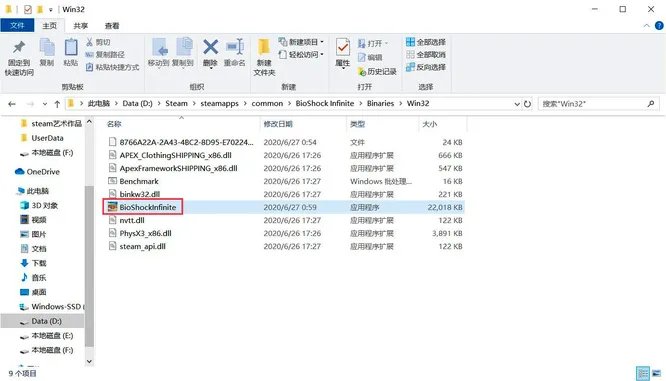Open recent locations dropdown arrow
The height and width of the screenshot is (381, 666).
click(x=45, y=104)
